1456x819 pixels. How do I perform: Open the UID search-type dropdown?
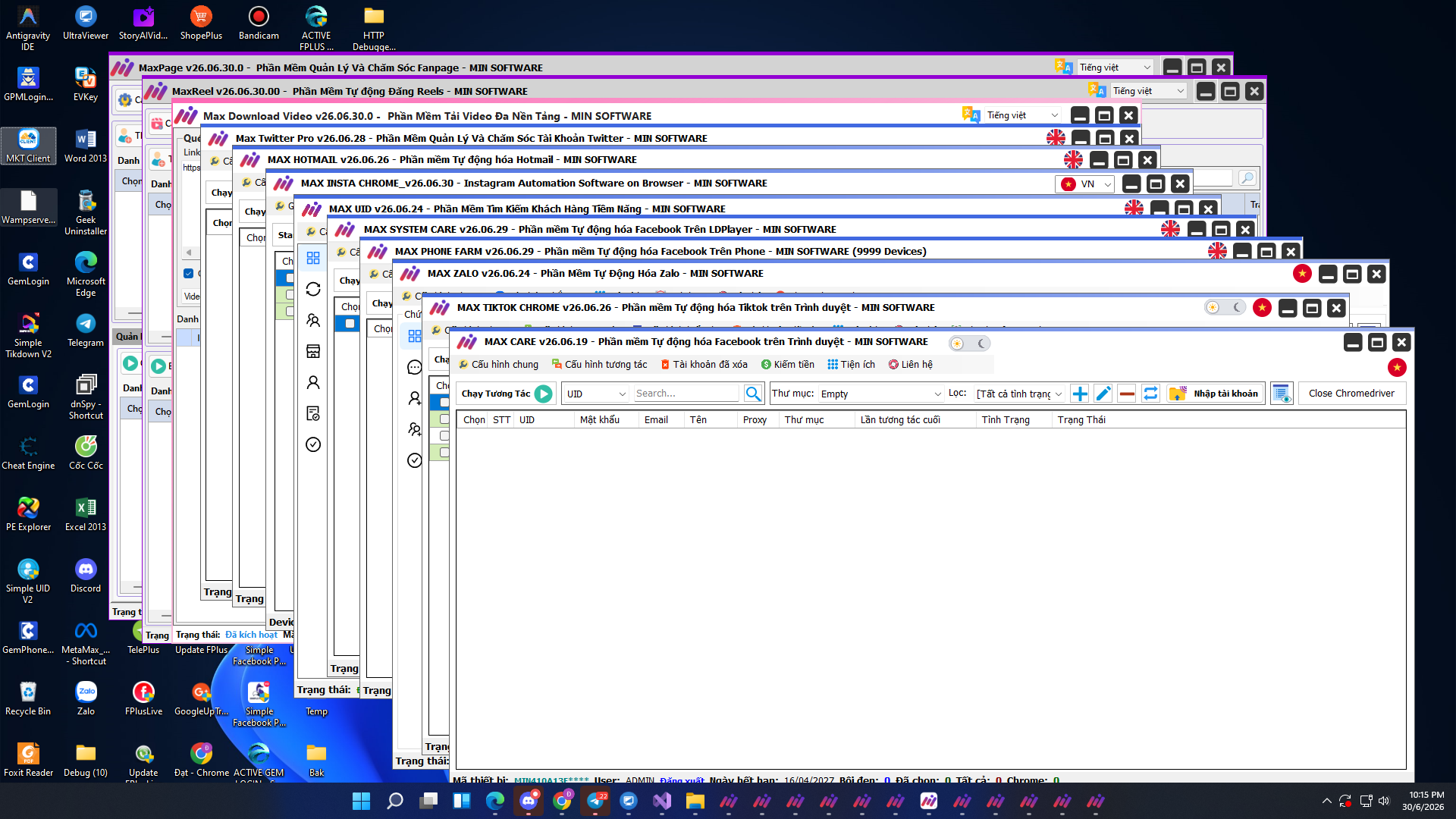pos(596,394)
